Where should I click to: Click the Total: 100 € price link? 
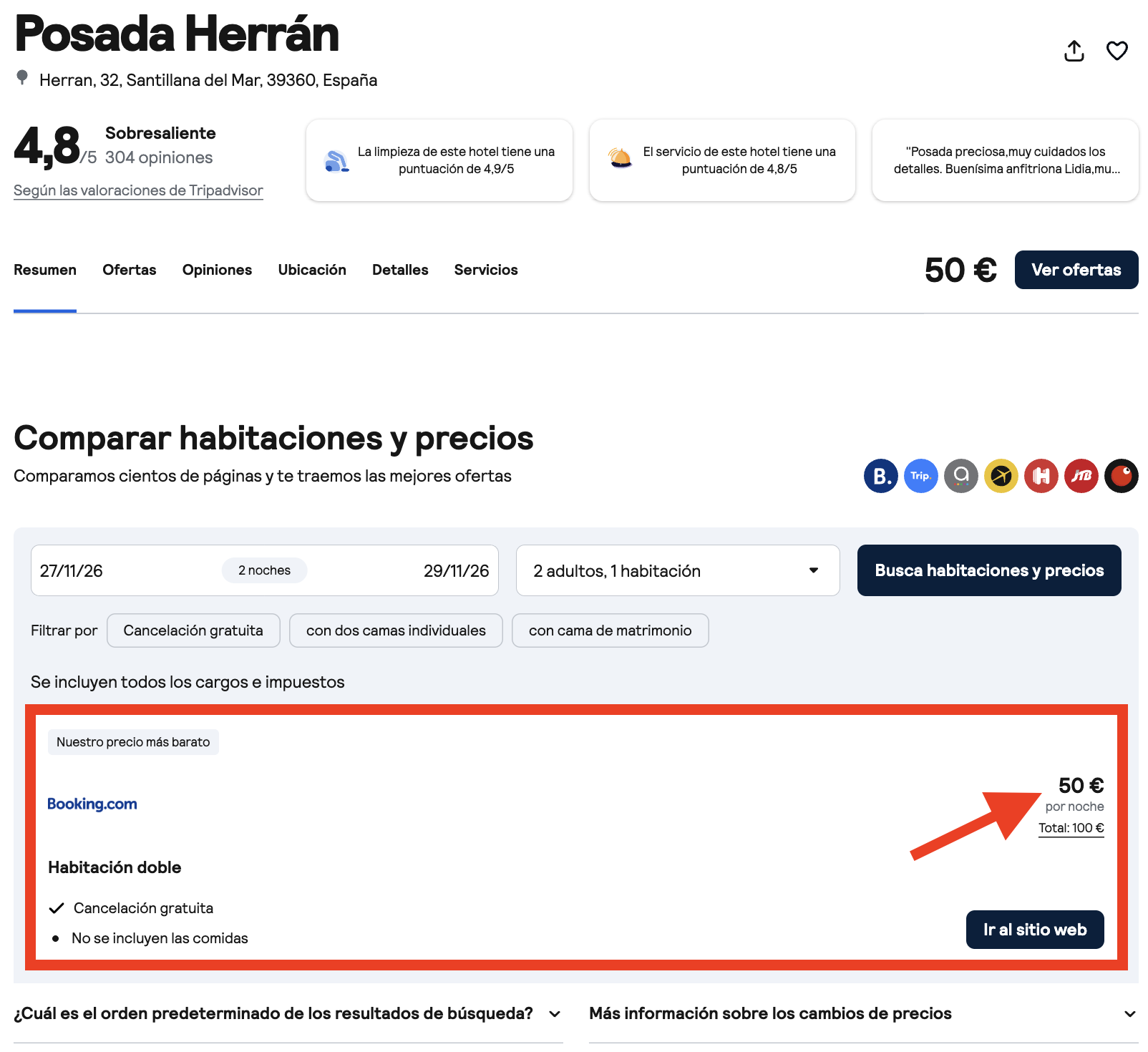point(1071,828)
